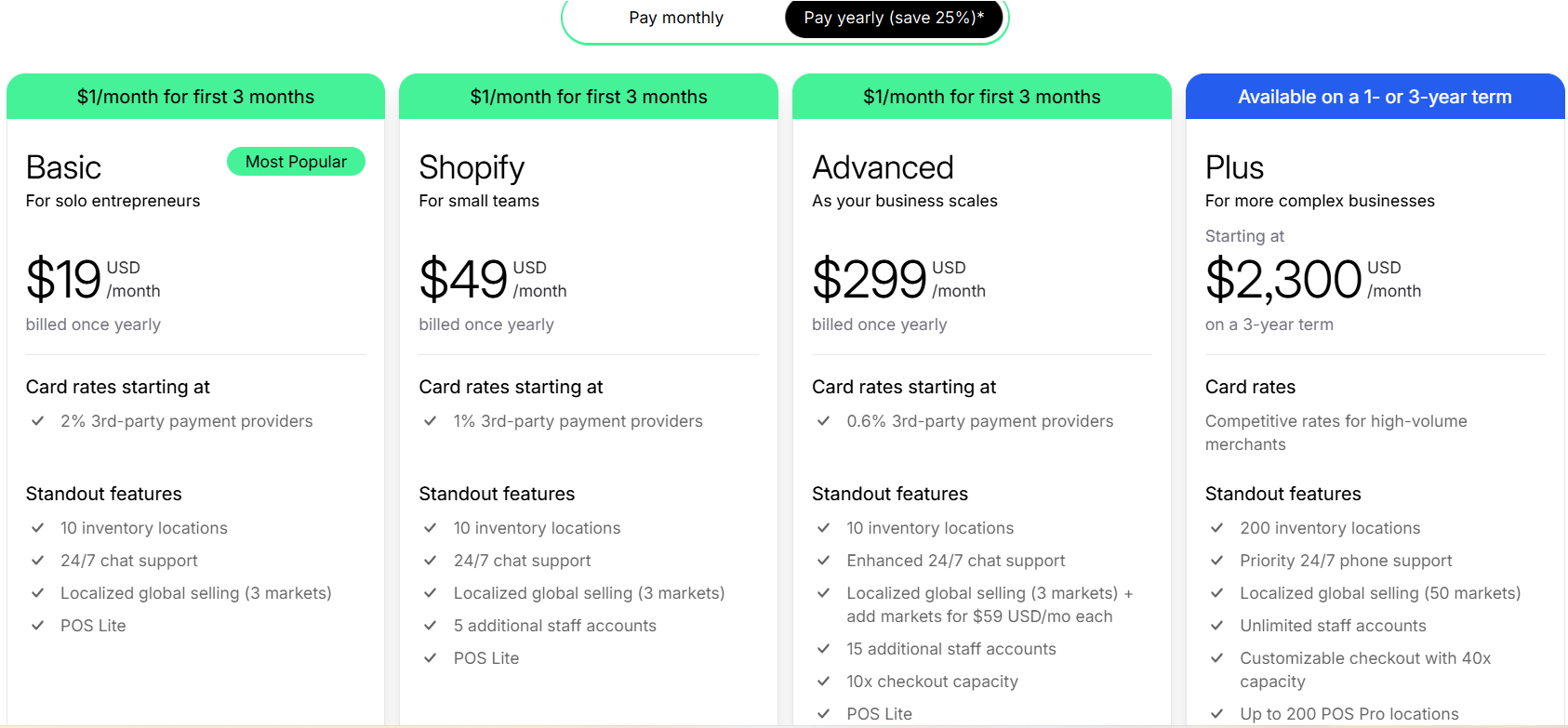
Task: Click checkmark beside 2% 3rd-party payment providers
Action: [38, 421]
